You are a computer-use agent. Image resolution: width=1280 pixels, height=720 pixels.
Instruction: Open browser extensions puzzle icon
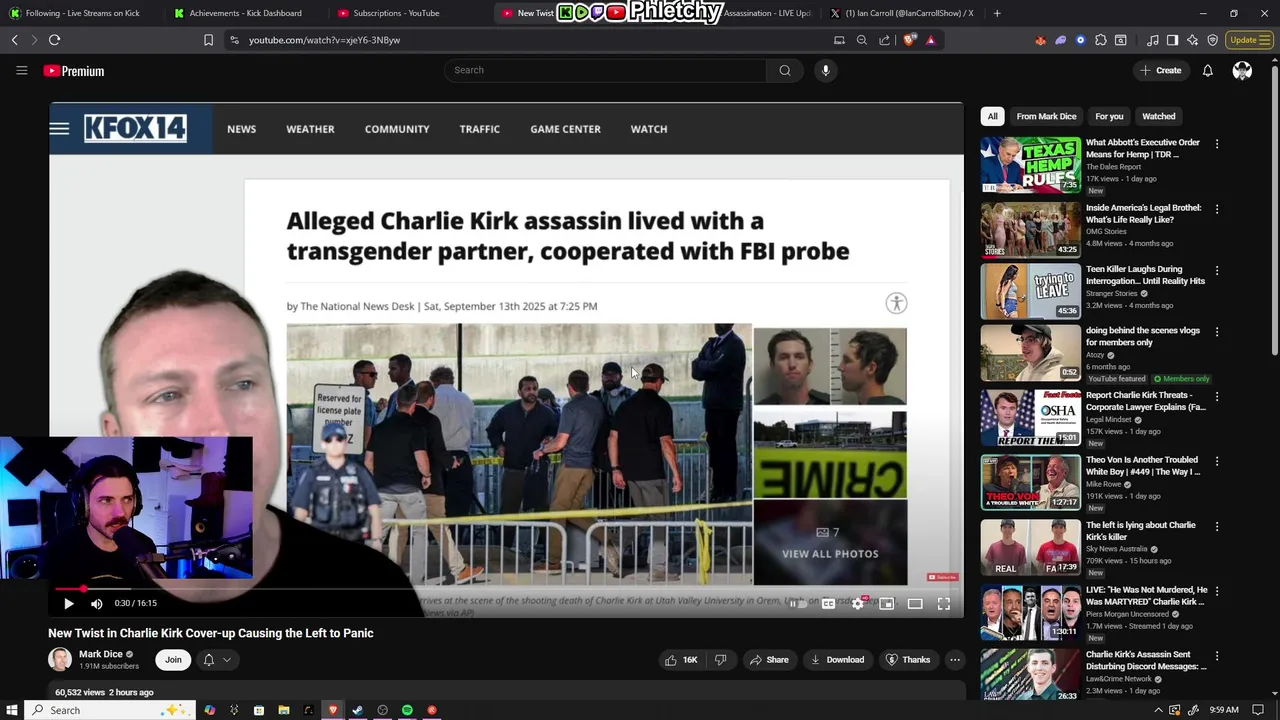1101,40
